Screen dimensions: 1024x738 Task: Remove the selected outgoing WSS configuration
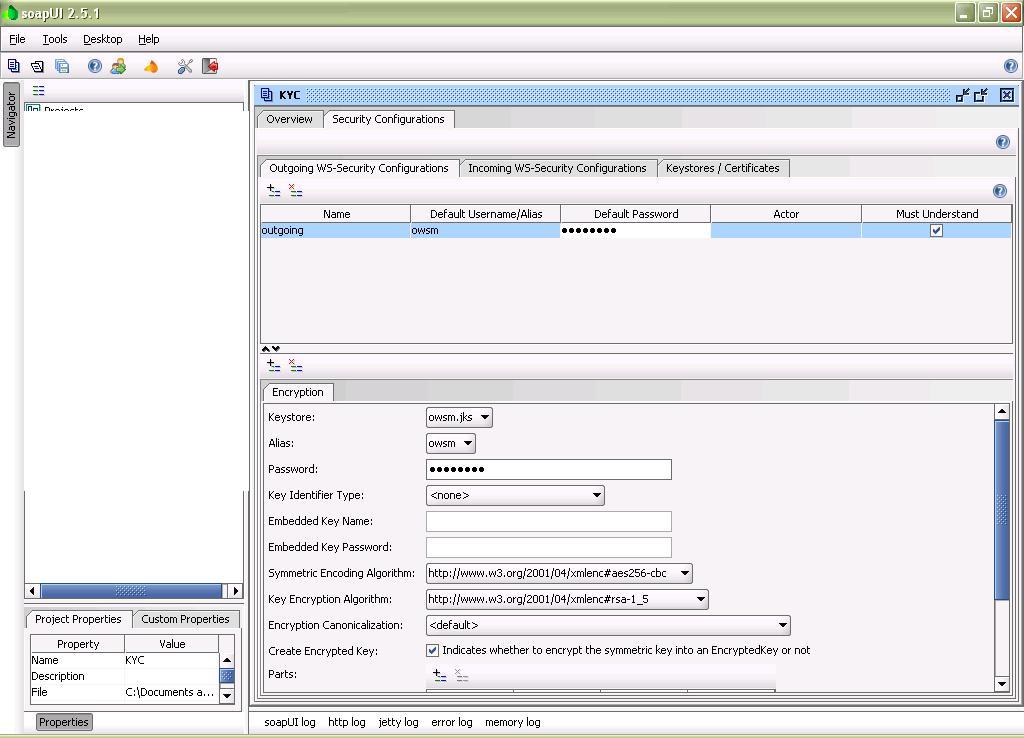(x=295, y=190)
